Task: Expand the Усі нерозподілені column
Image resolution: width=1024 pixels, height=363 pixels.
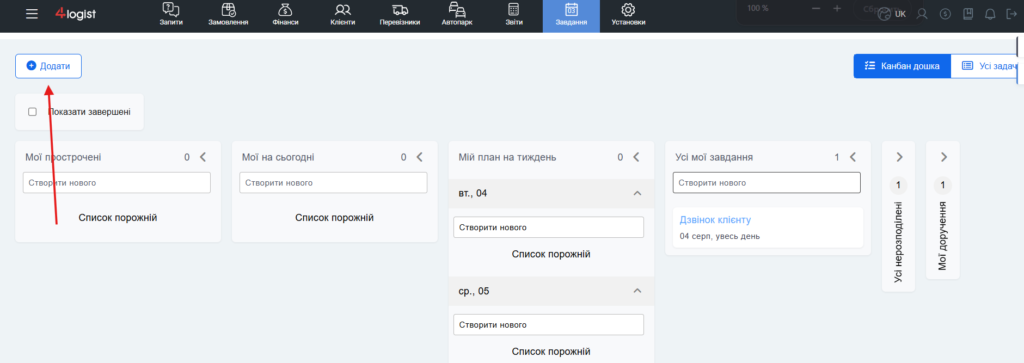Action: pyautogui.click(x=899, y=157)
